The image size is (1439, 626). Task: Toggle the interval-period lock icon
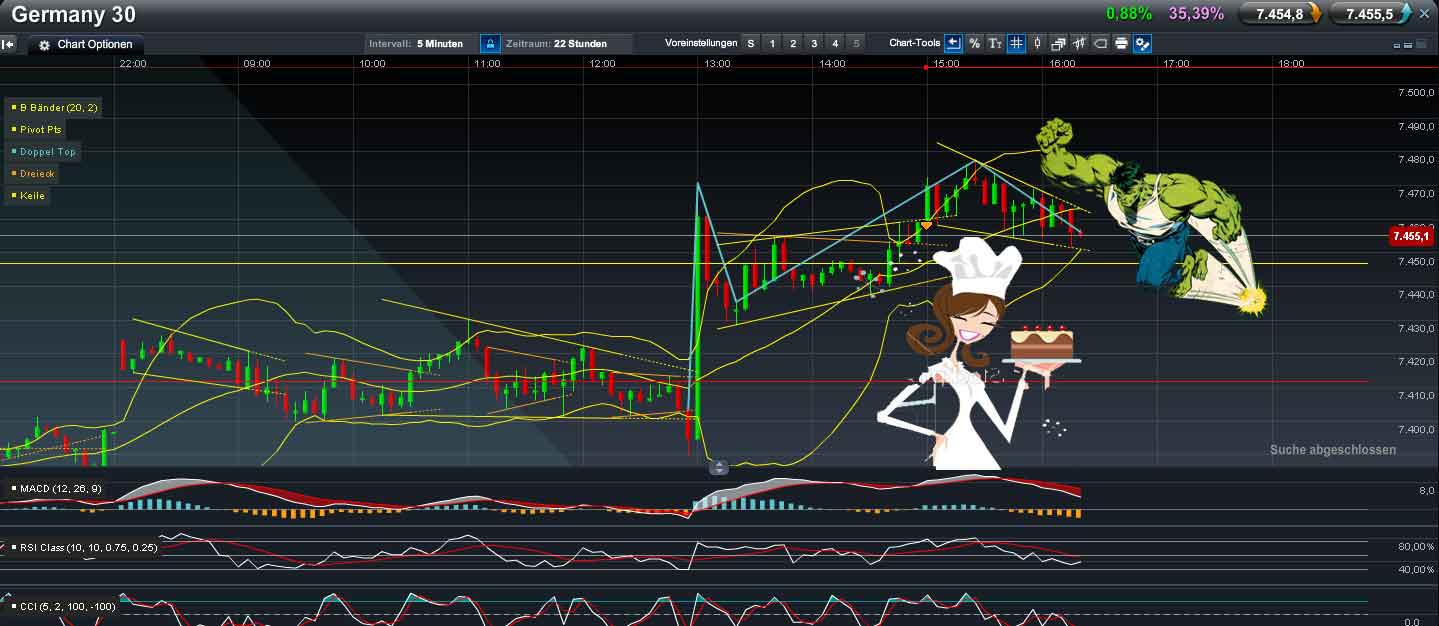point(490,44)
